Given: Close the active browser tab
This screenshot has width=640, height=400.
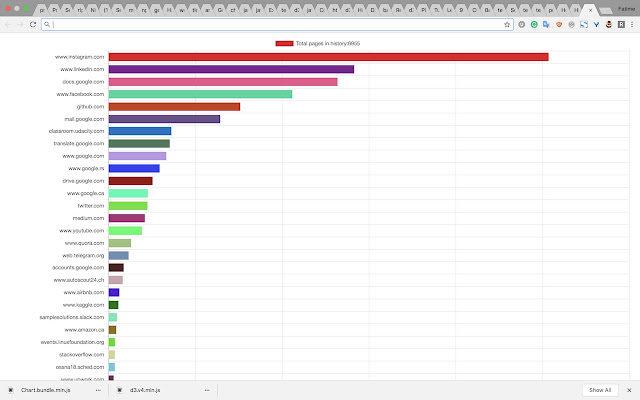Looking at the screenshot, I should point(590,10).
